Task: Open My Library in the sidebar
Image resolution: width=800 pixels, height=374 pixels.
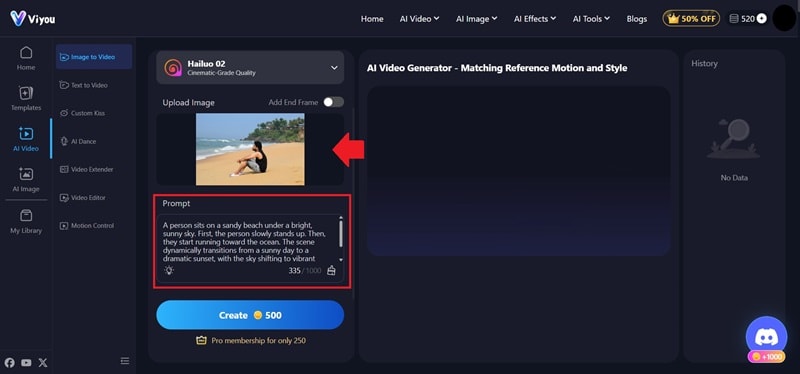Action: (x=26, y=221)
